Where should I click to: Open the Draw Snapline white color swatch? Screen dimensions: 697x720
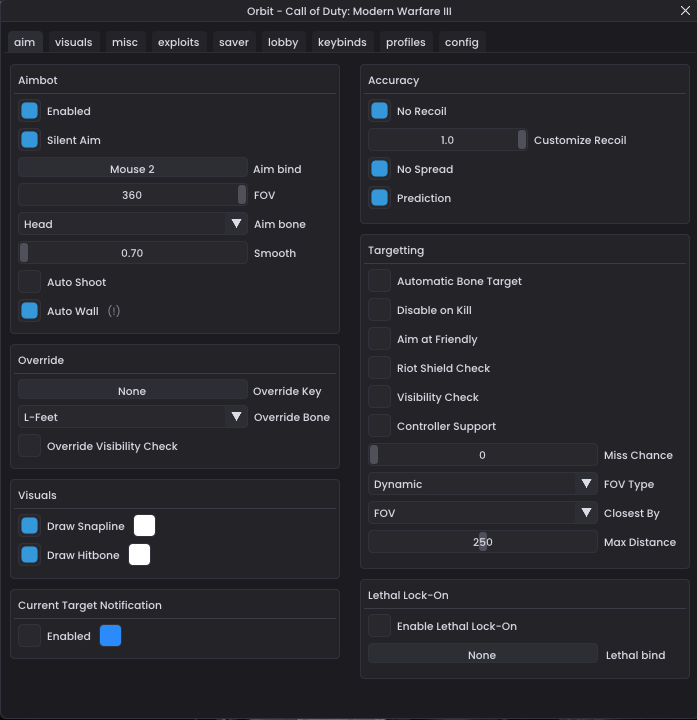coord(144,526)
